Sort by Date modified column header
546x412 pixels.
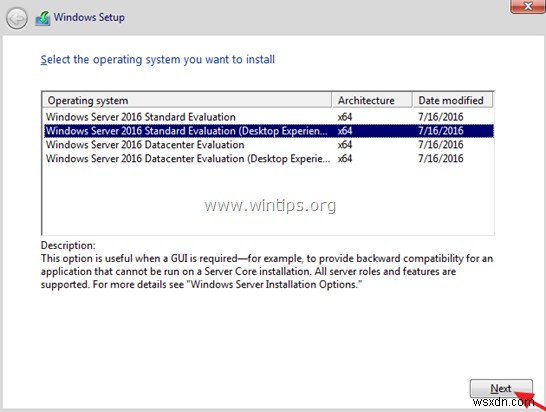[x=452, y=100]
